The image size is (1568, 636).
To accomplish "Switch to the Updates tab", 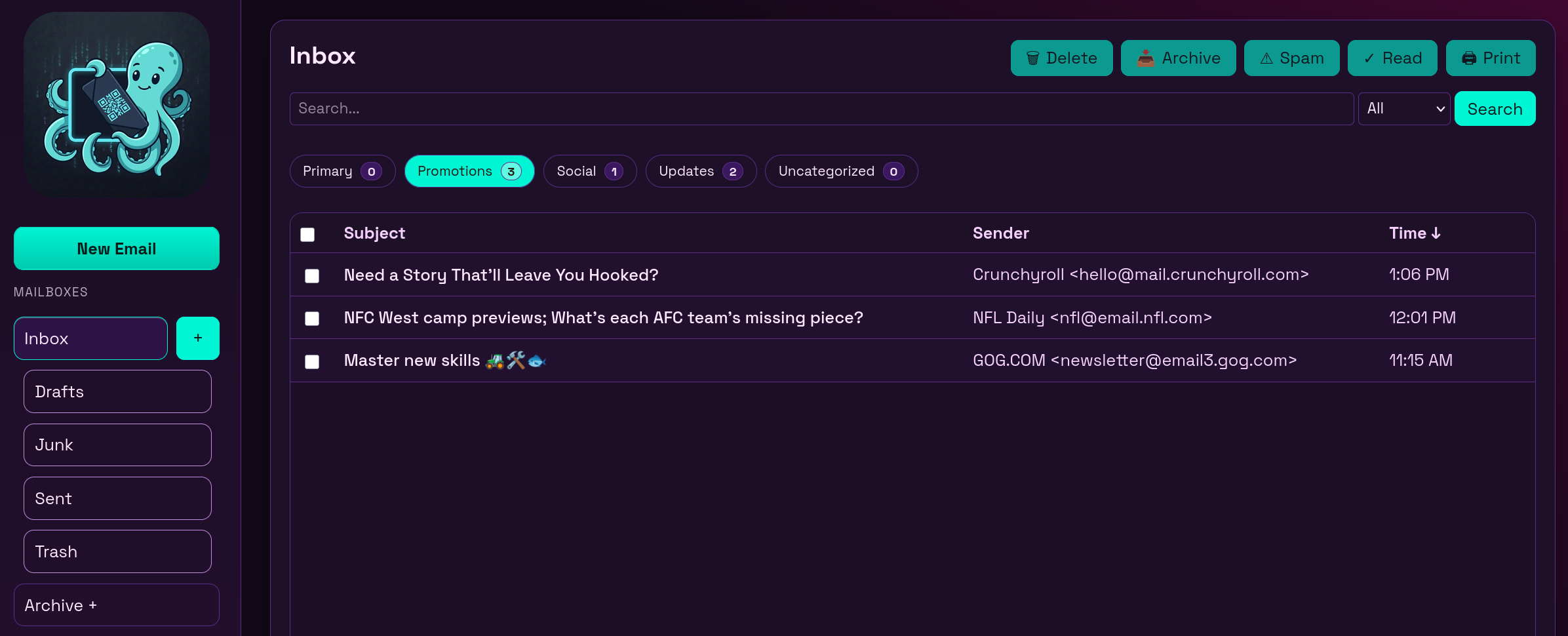I will click(701, 171).
